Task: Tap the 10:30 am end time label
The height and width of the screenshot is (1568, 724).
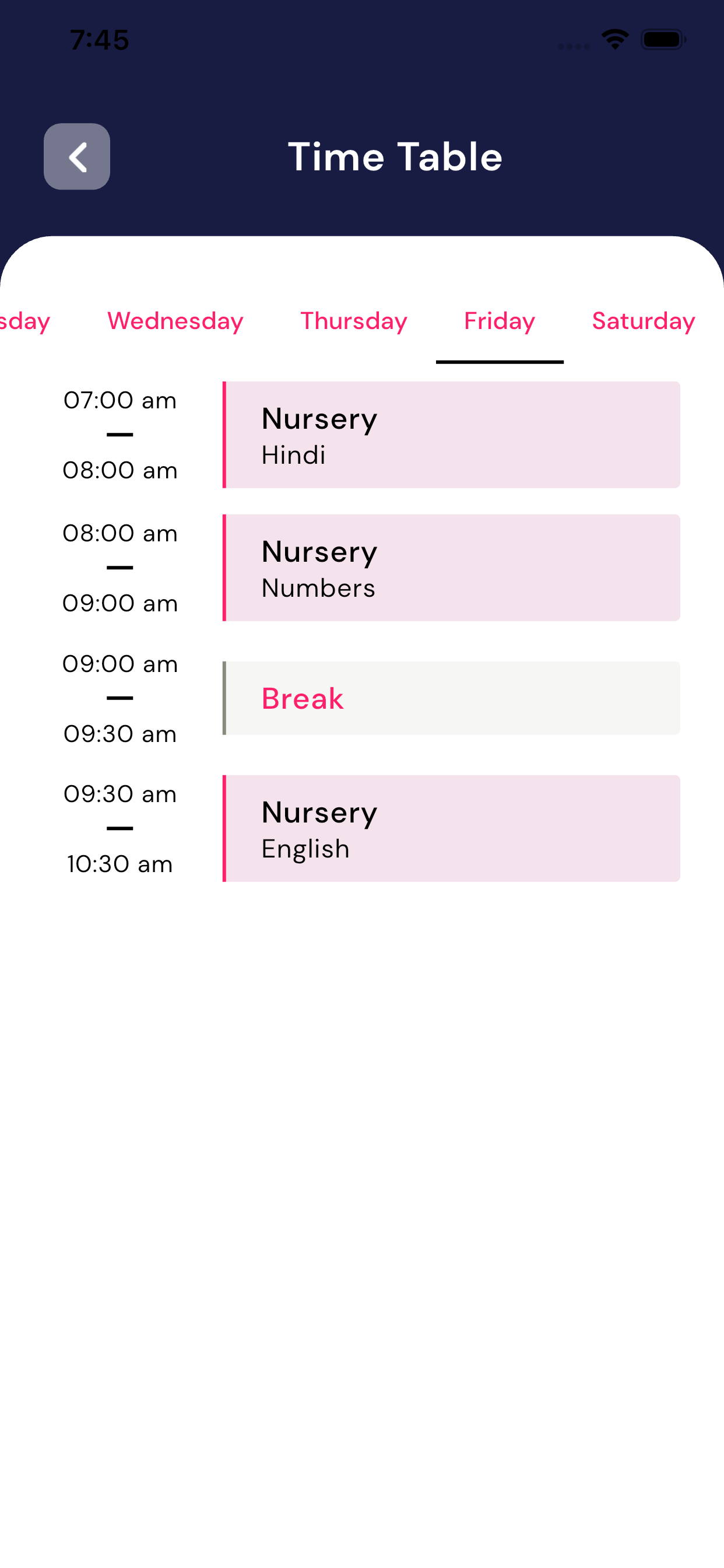Action: coord(120,864)
